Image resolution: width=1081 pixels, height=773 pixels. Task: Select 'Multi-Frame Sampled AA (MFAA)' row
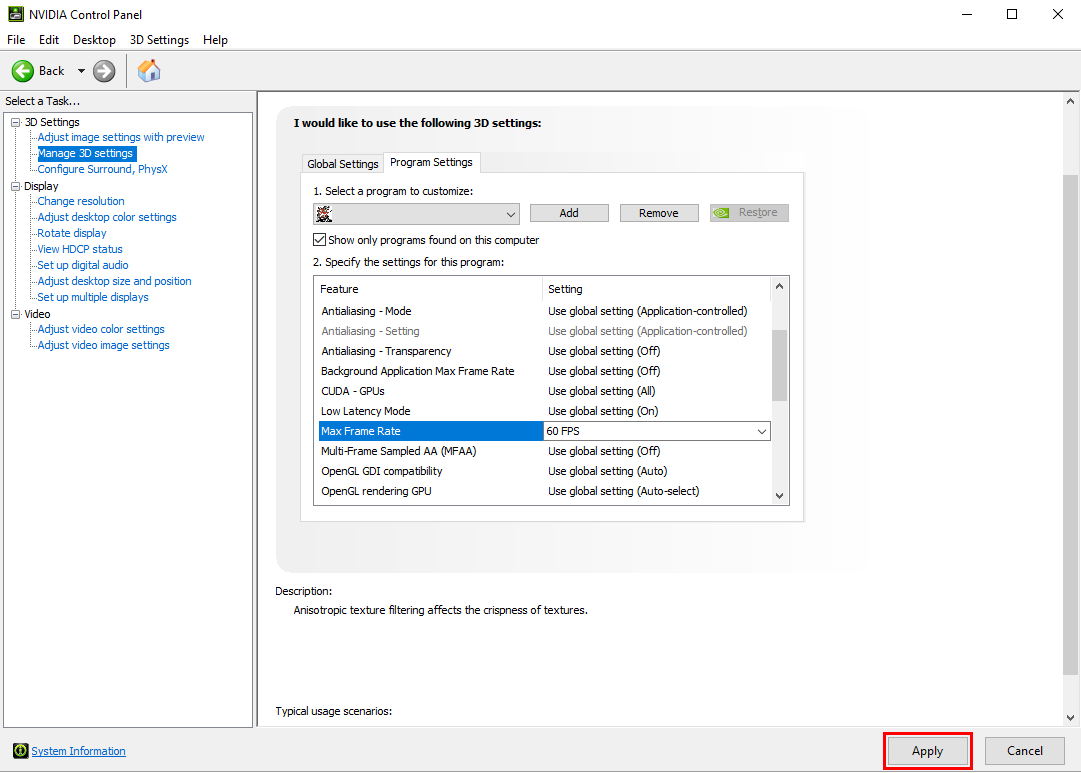pos(543,451)
